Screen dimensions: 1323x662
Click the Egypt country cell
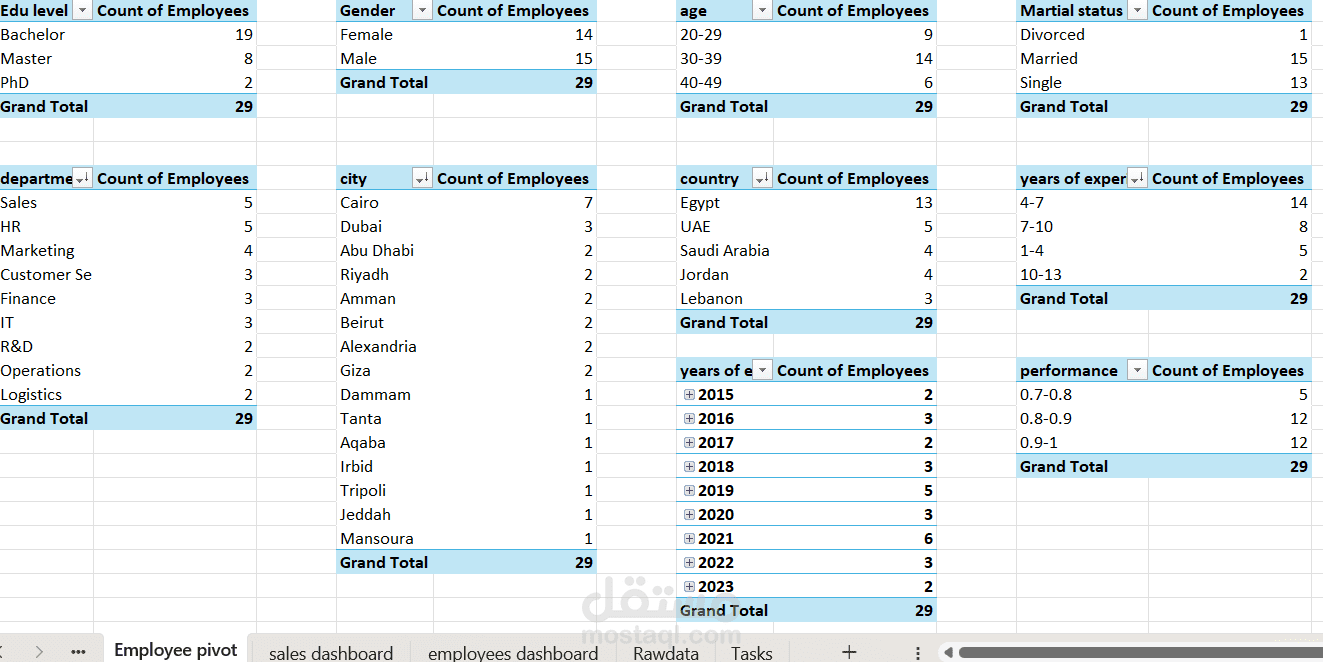pos(700,203)
